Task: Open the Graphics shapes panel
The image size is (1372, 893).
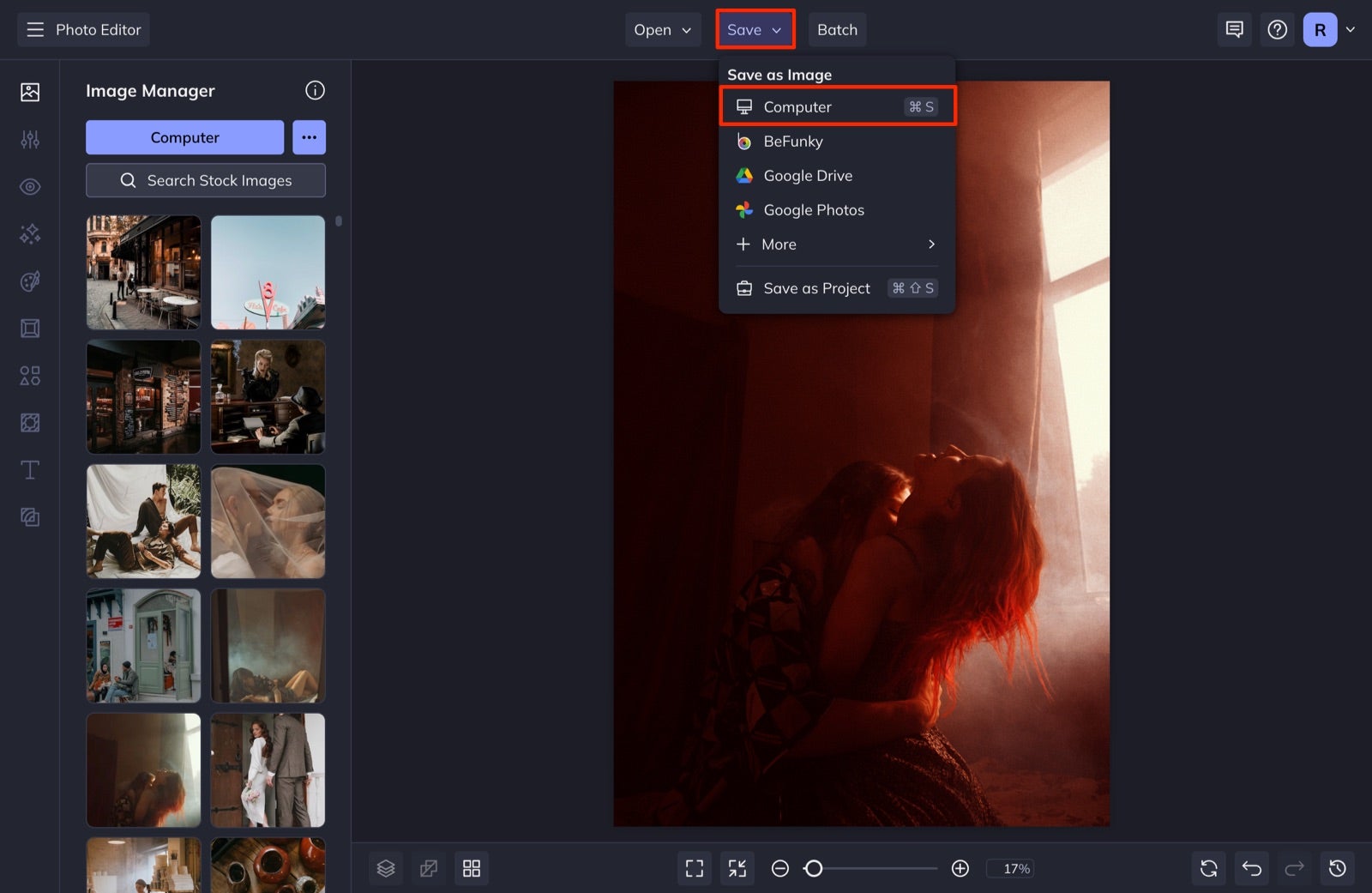Action: 30,375
